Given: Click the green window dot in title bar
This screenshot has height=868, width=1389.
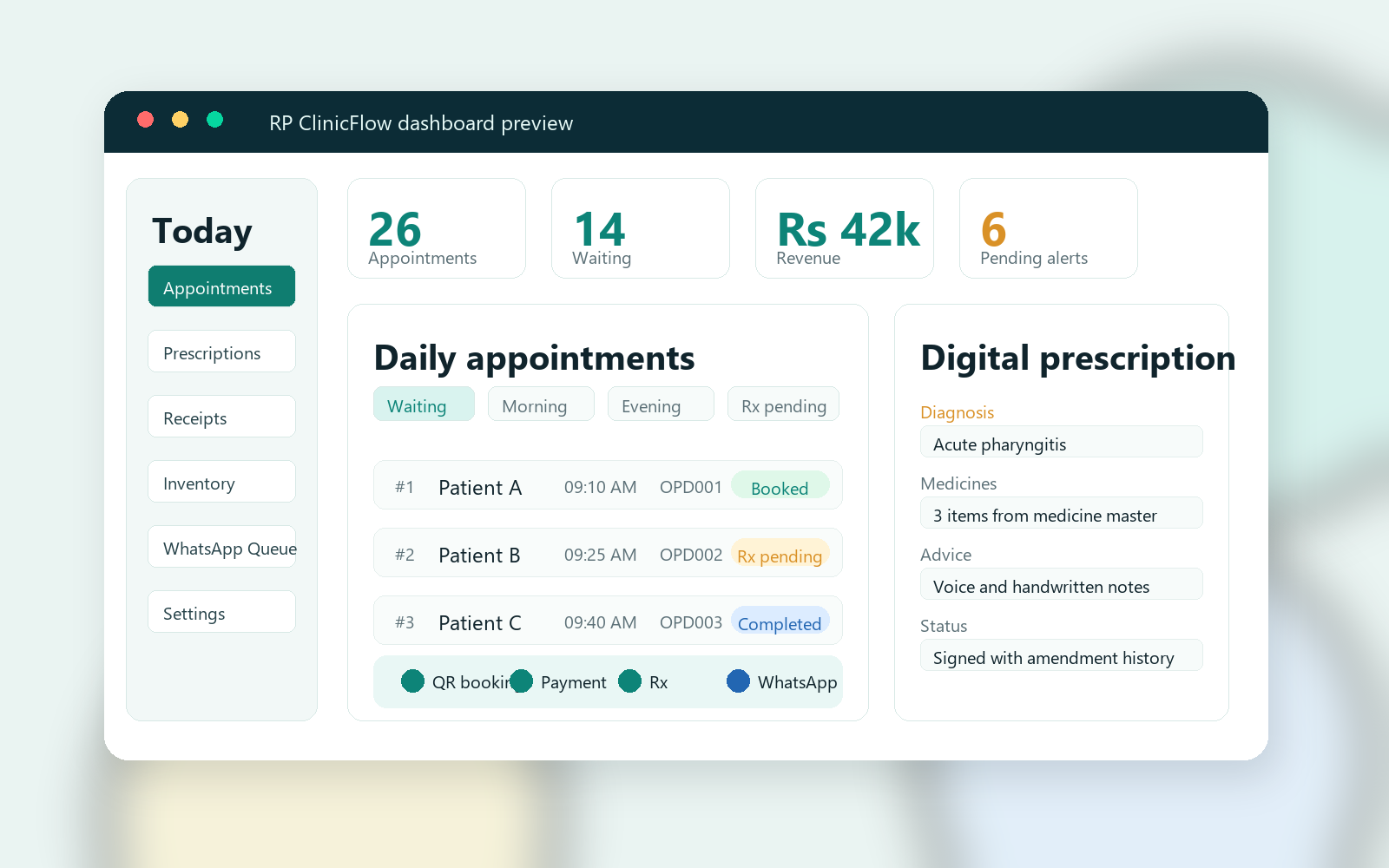Looking at the screenshot, I should pos(215,120).
